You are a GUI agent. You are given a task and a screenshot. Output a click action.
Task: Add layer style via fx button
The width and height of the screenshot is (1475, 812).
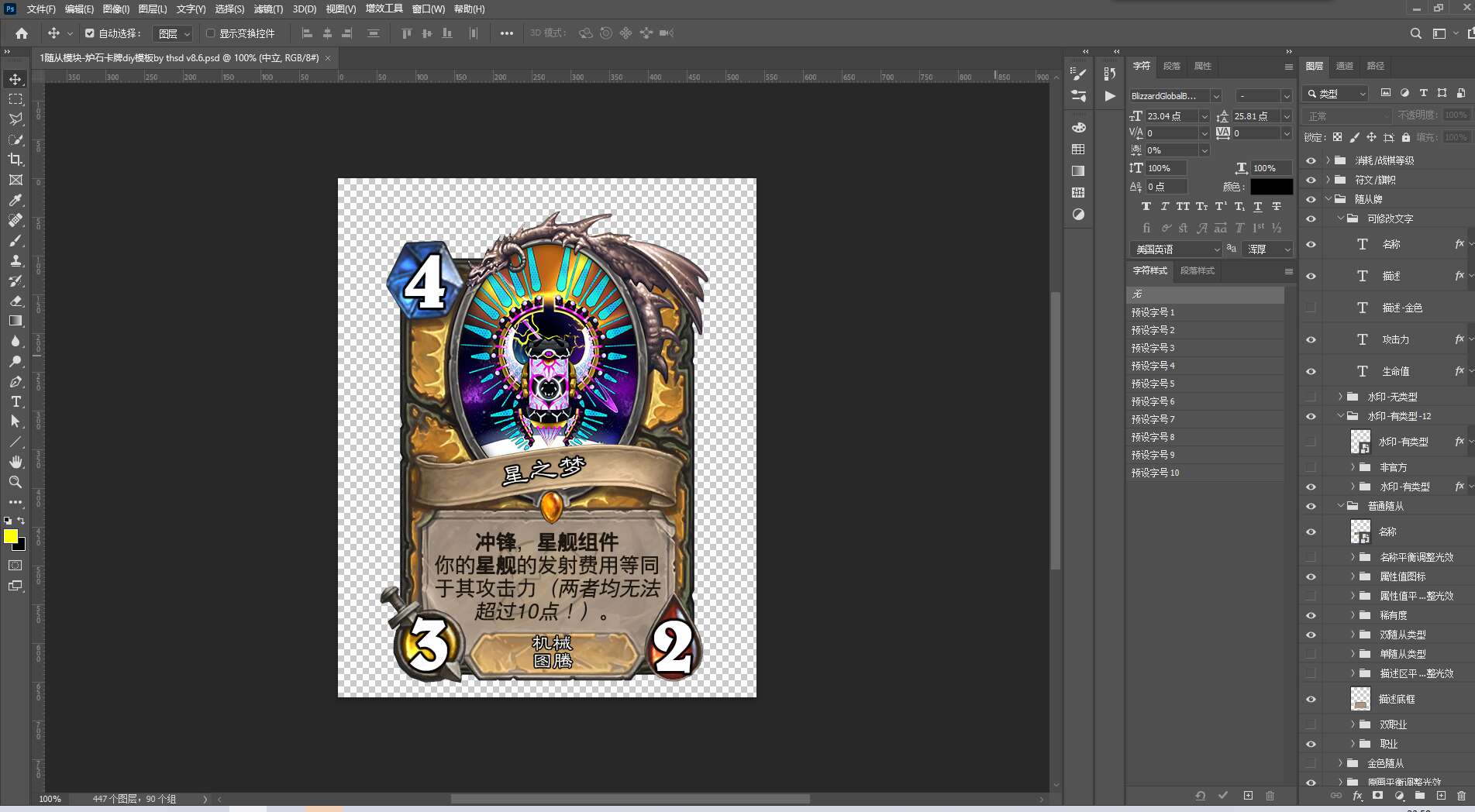point(1357,796)
